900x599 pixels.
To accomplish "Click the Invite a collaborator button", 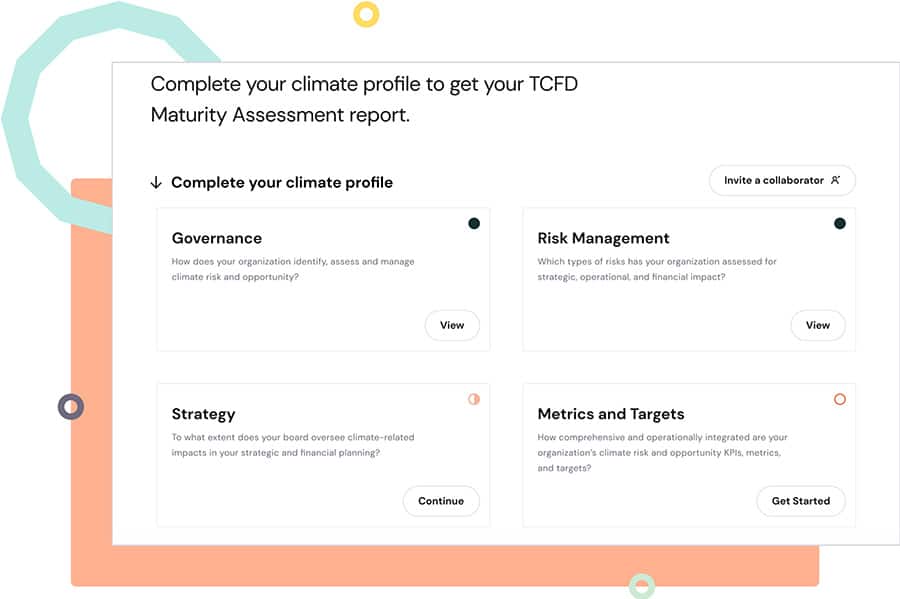I will 782,180.
